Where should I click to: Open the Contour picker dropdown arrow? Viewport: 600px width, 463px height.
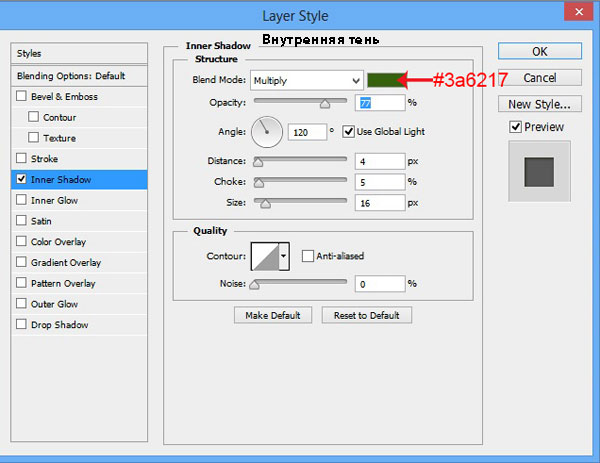(x=284, y=256)
